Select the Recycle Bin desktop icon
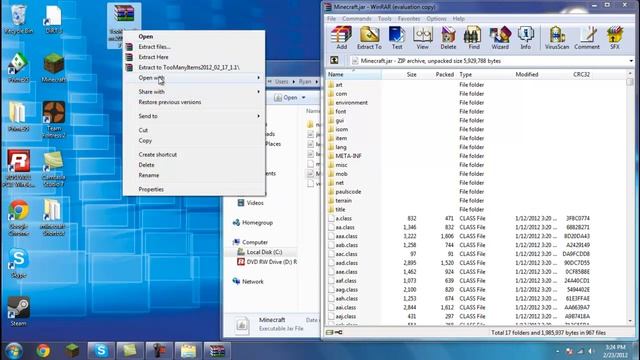This screenshot has height=360, width=640. [x=18, y=19]
